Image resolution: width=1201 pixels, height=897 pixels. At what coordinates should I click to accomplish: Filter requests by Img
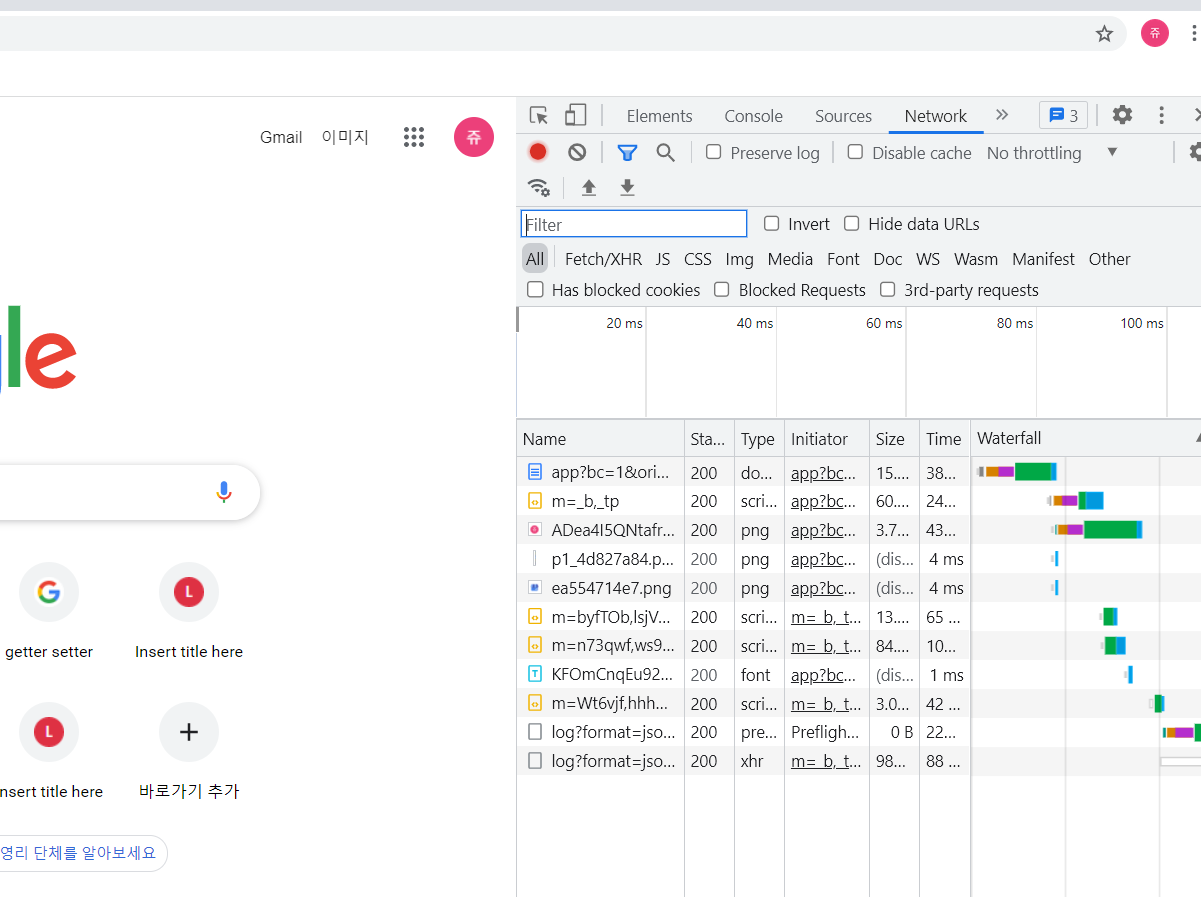(x=739, y=259)
